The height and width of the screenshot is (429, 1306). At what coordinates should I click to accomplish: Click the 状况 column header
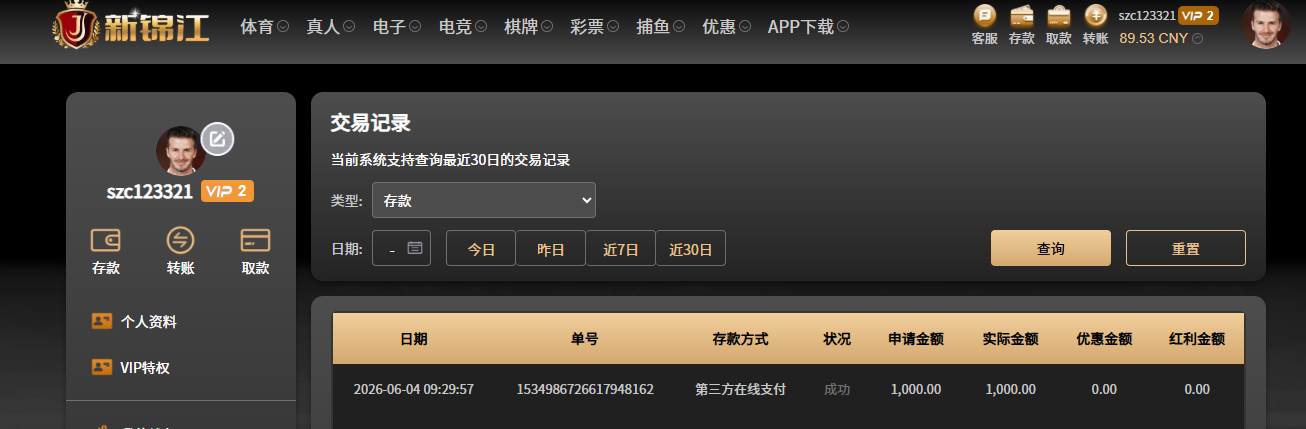click(x=837, y=339)
